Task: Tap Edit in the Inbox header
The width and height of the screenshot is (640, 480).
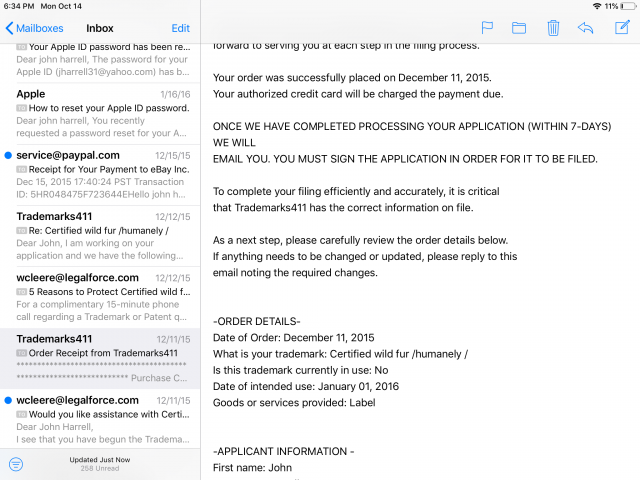Action: click(180, 28)
